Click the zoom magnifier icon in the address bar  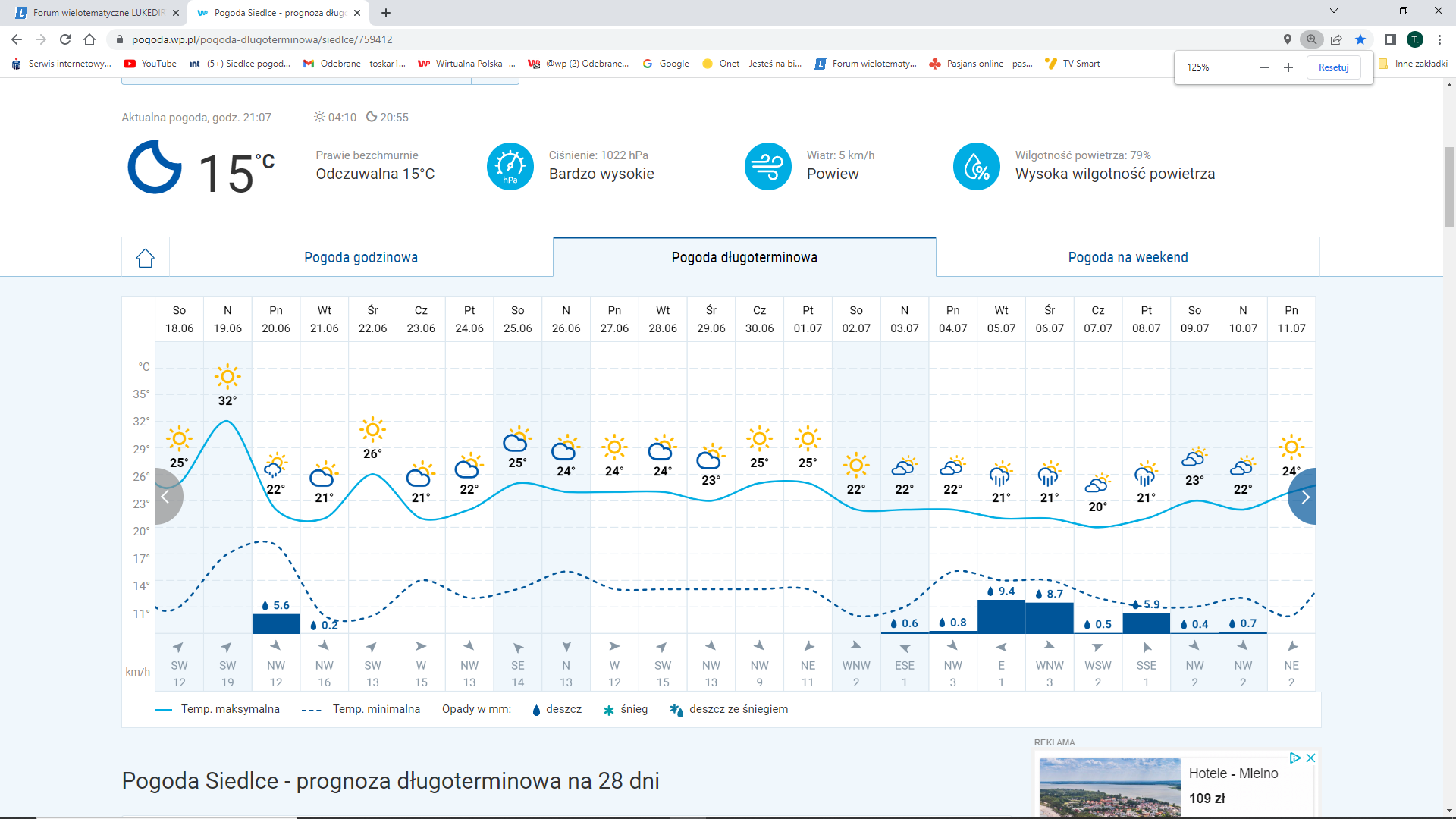(1311, 39)
